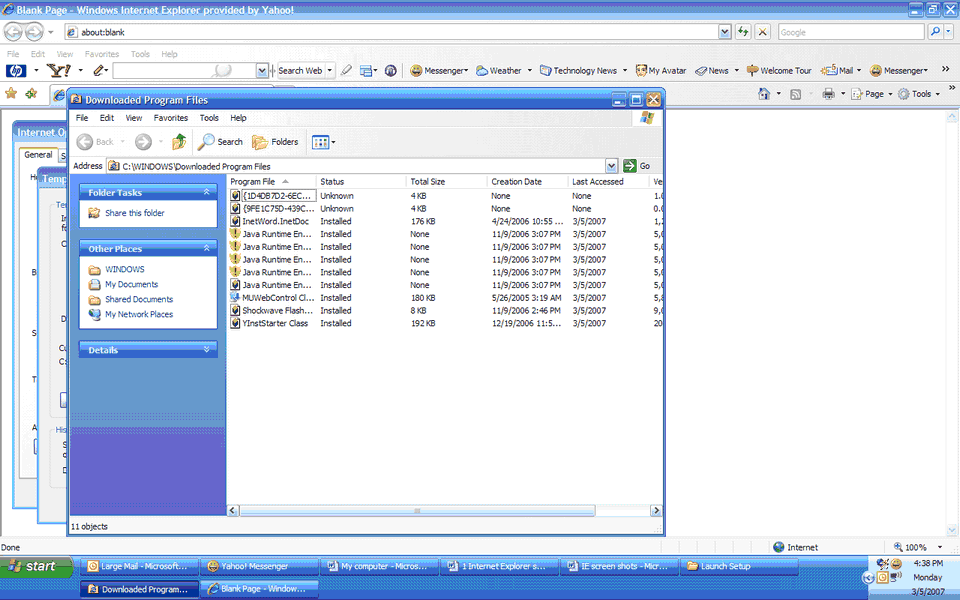Open Shared Documents from Other Places
This screenshot has height=600, width=960.
click(x=139, y=299)
